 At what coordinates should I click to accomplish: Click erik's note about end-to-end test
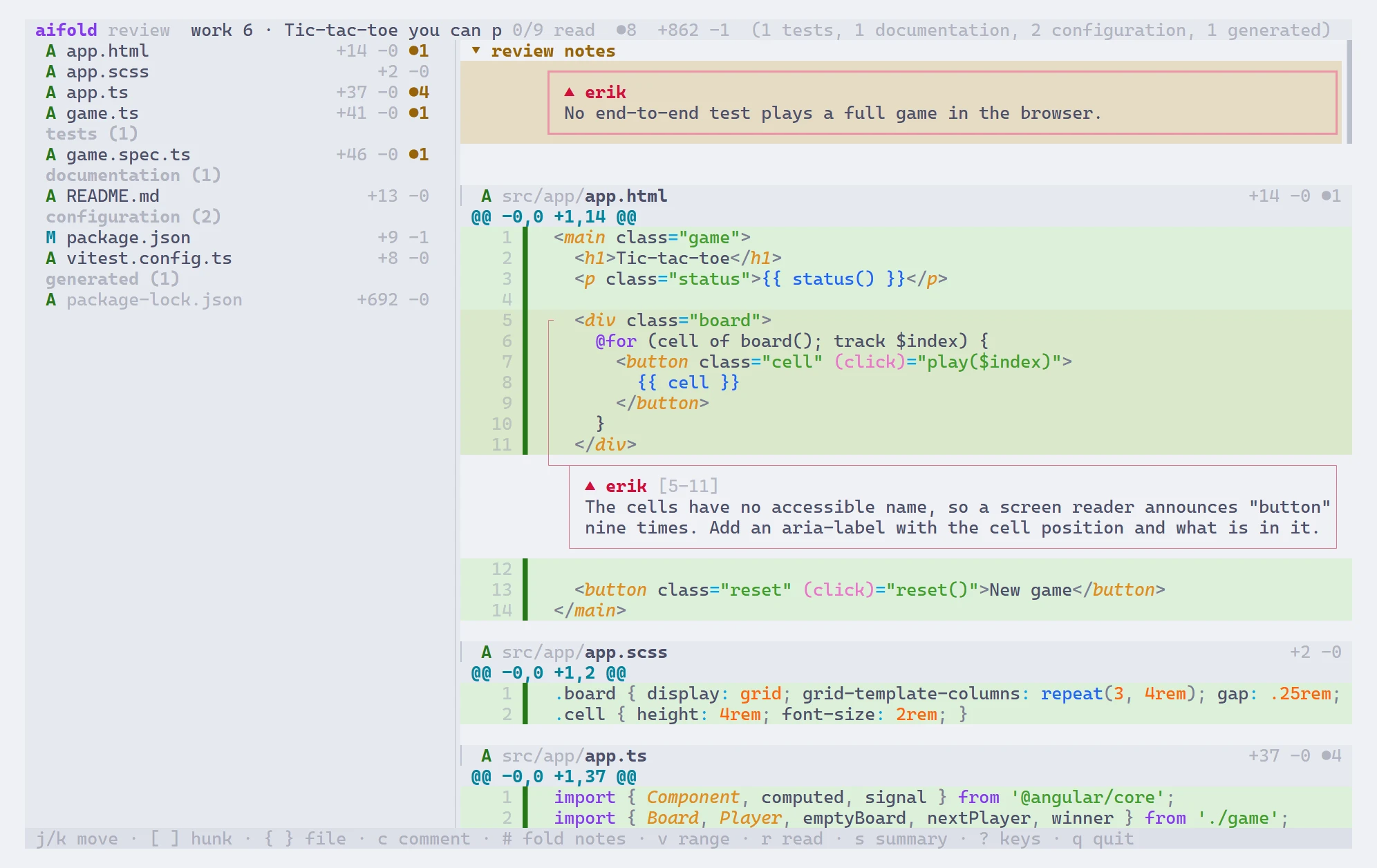tap(942, 102)
